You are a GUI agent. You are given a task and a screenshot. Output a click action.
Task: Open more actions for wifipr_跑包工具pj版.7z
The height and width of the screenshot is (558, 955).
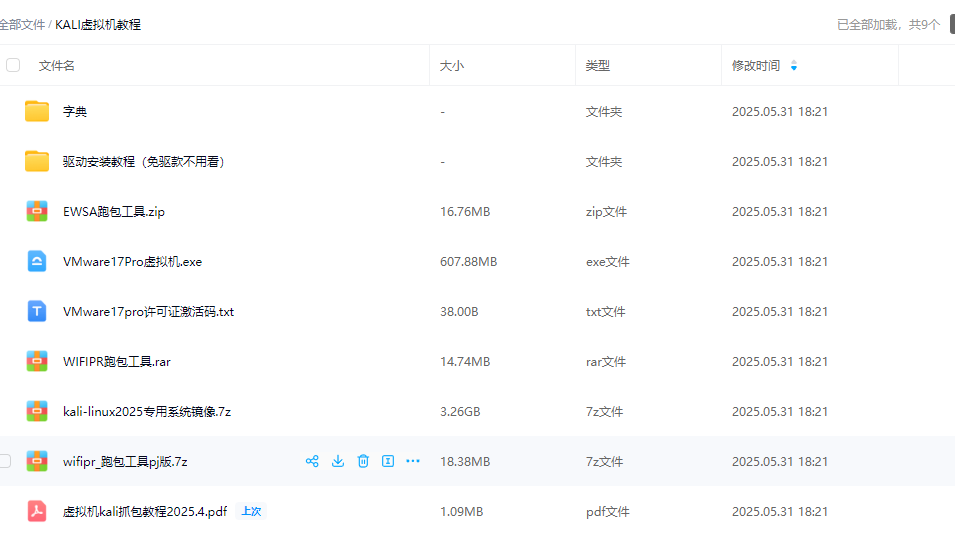point(413,461)
